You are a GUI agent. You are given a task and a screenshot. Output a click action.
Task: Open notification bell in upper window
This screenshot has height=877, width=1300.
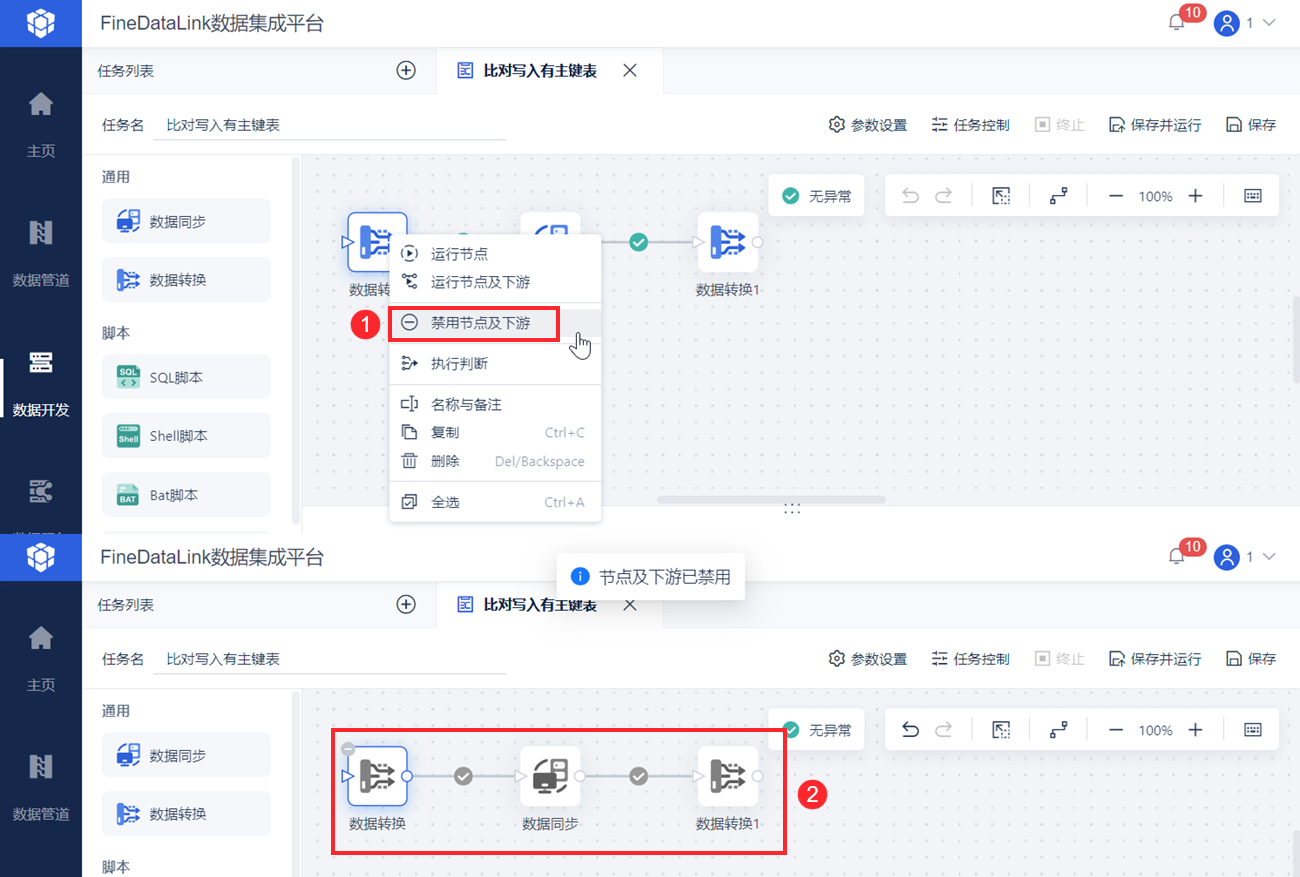(1177, 23)
